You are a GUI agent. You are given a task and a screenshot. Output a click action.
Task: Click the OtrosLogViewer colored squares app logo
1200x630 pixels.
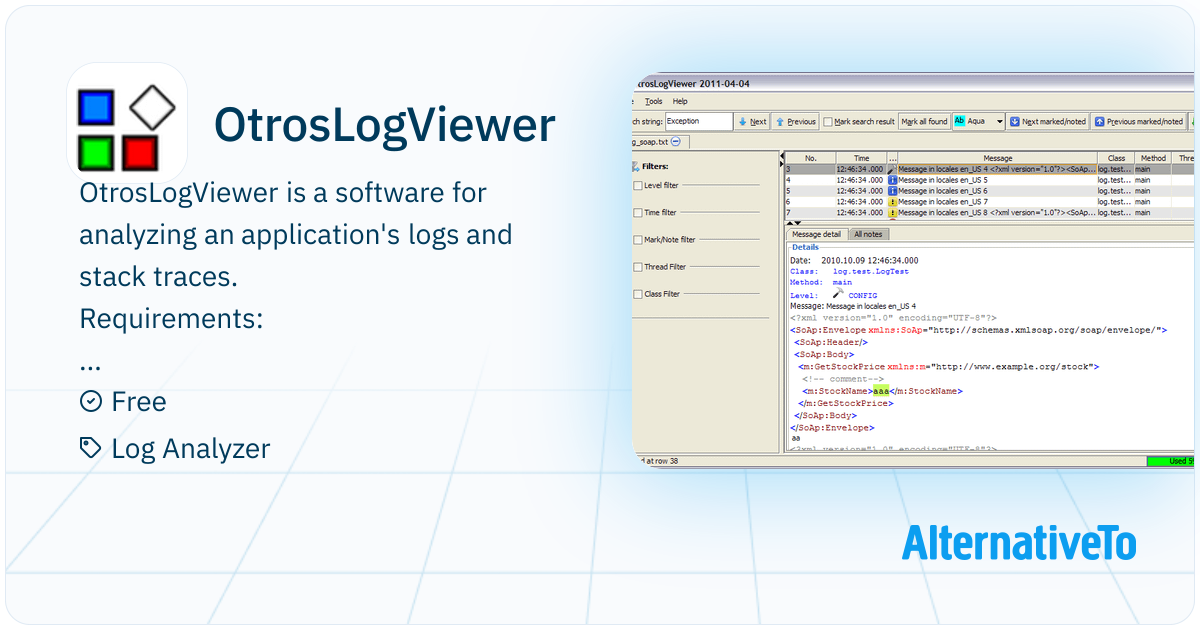127,123
